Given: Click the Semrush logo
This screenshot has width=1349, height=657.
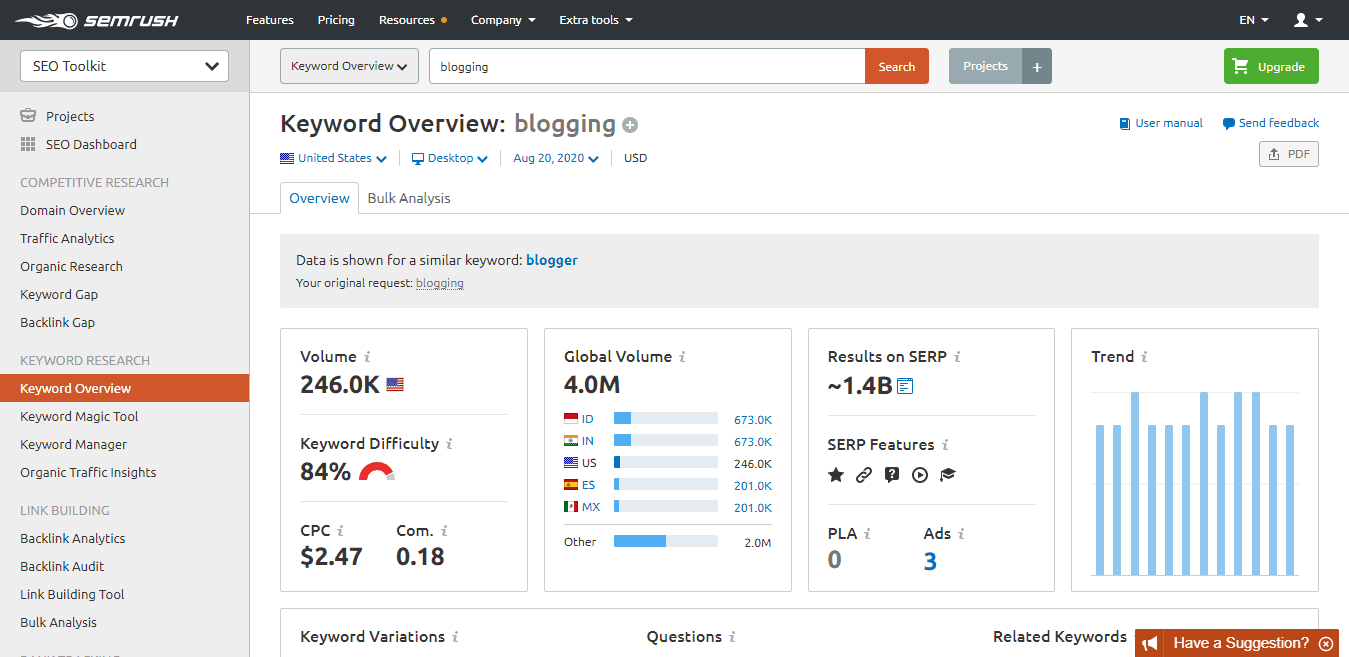Looking at the screenshot, I should click(x=82, y=20).
